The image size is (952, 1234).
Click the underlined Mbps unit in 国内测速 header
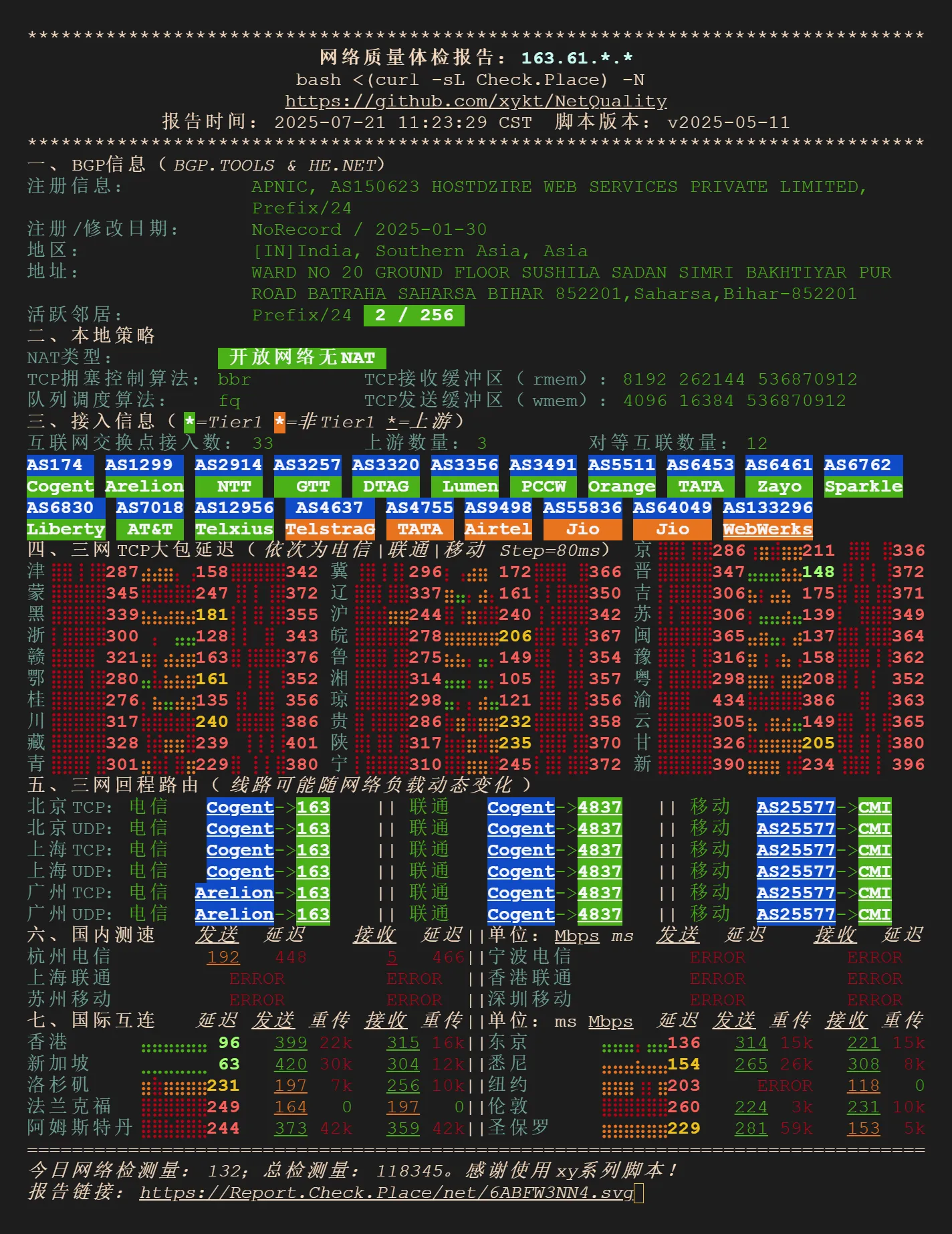click(577, 936)
